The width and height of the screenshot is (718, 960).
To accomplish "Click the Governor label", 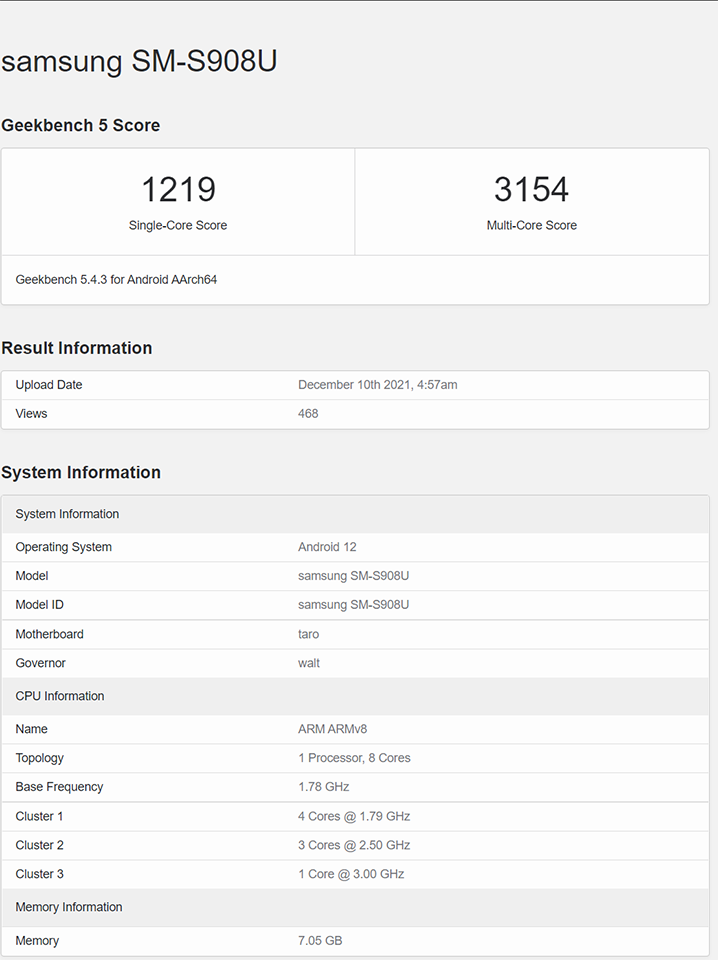I will (x=40, y=663).
